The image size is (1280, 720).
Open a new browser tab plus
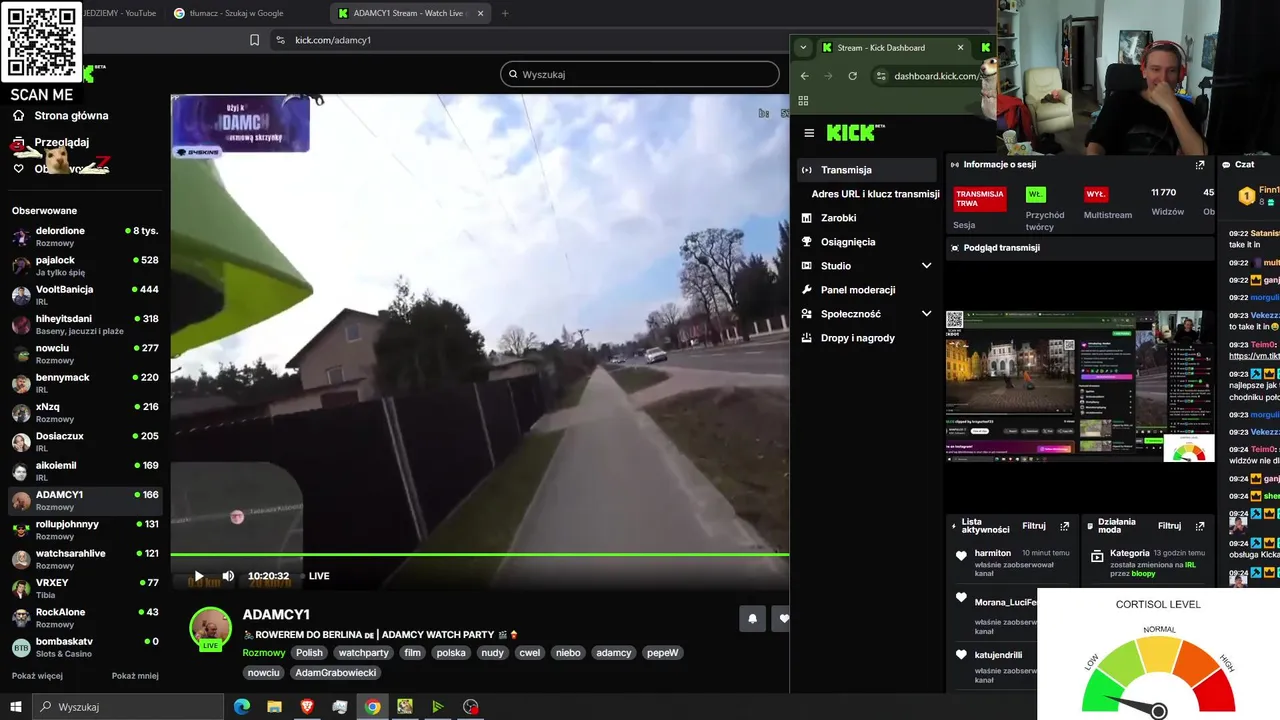pos(505,13)
